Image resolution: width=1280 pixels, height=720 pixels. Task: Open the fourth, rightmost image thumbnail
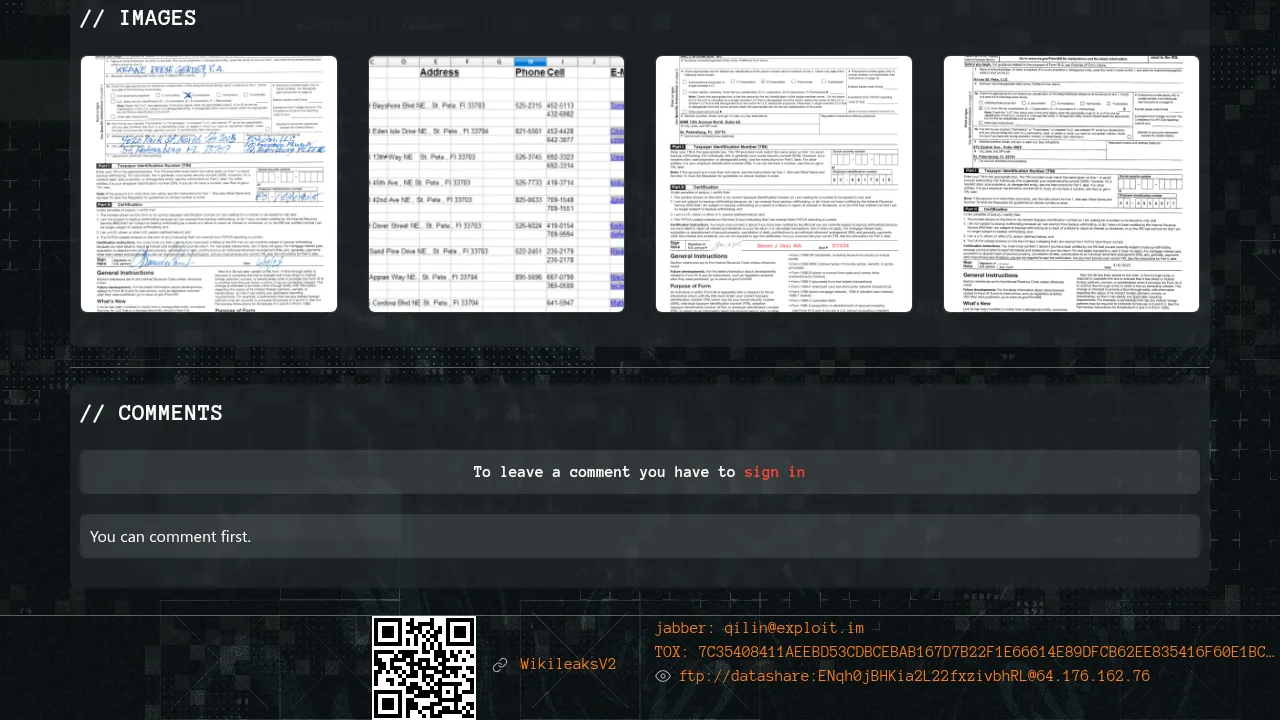1071,184
